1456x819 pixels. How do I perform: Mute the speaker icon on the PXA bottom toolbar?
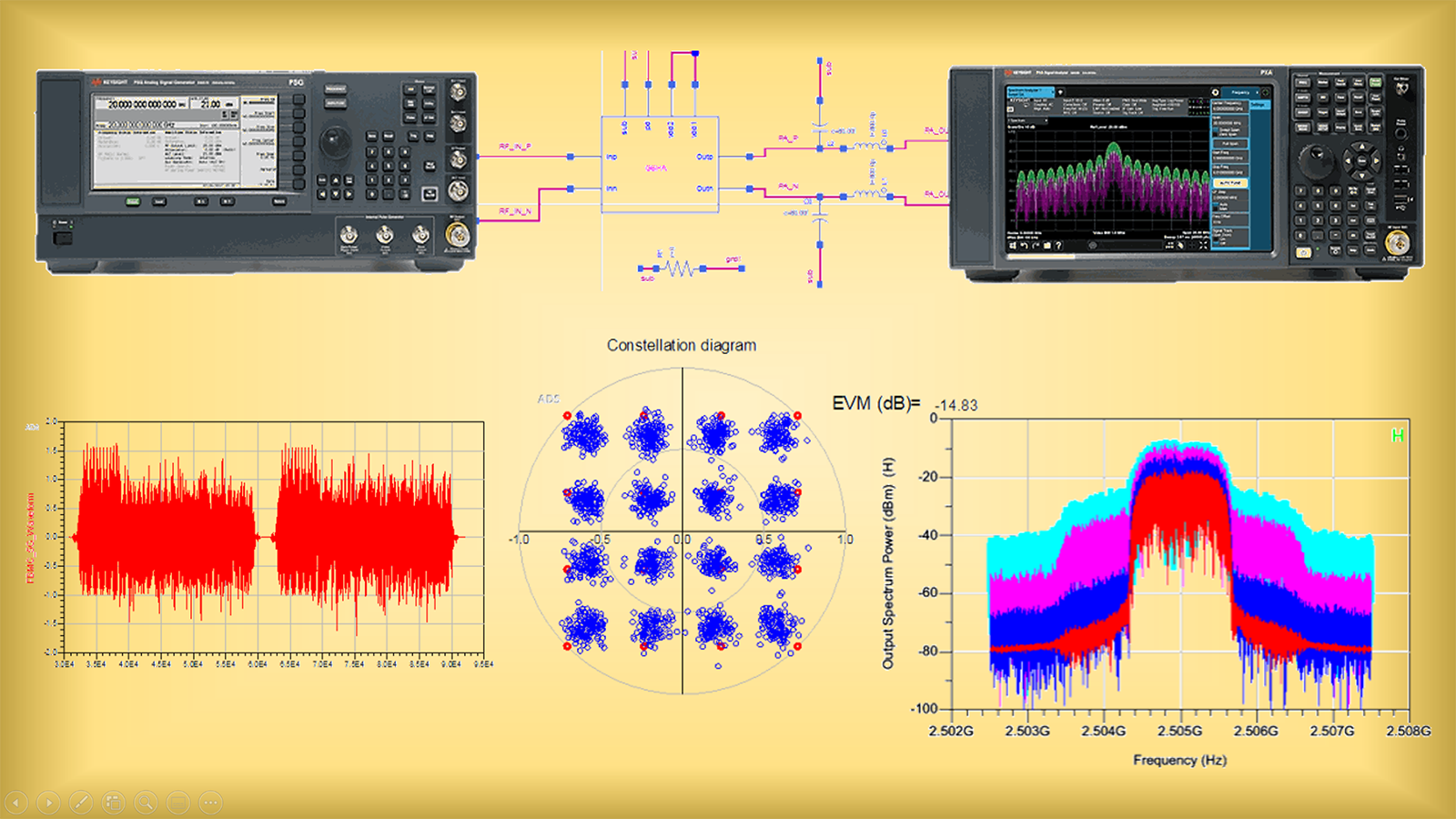click(1013, 245)
